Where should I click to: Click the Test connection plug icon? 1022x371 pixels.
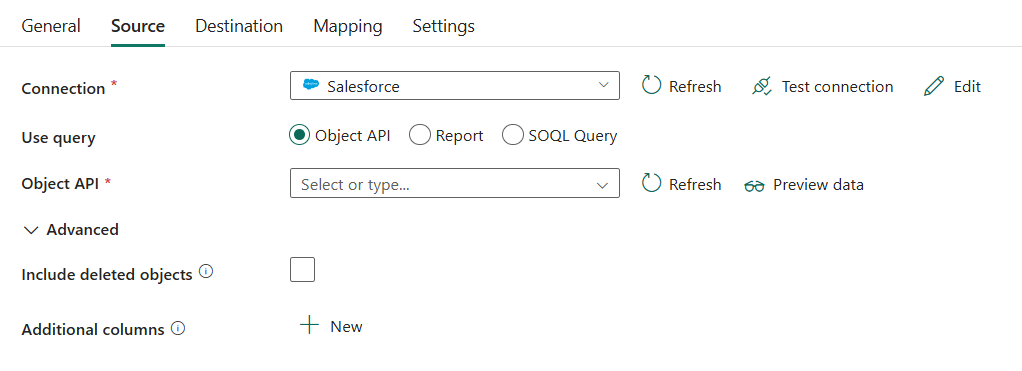point(761,86)
